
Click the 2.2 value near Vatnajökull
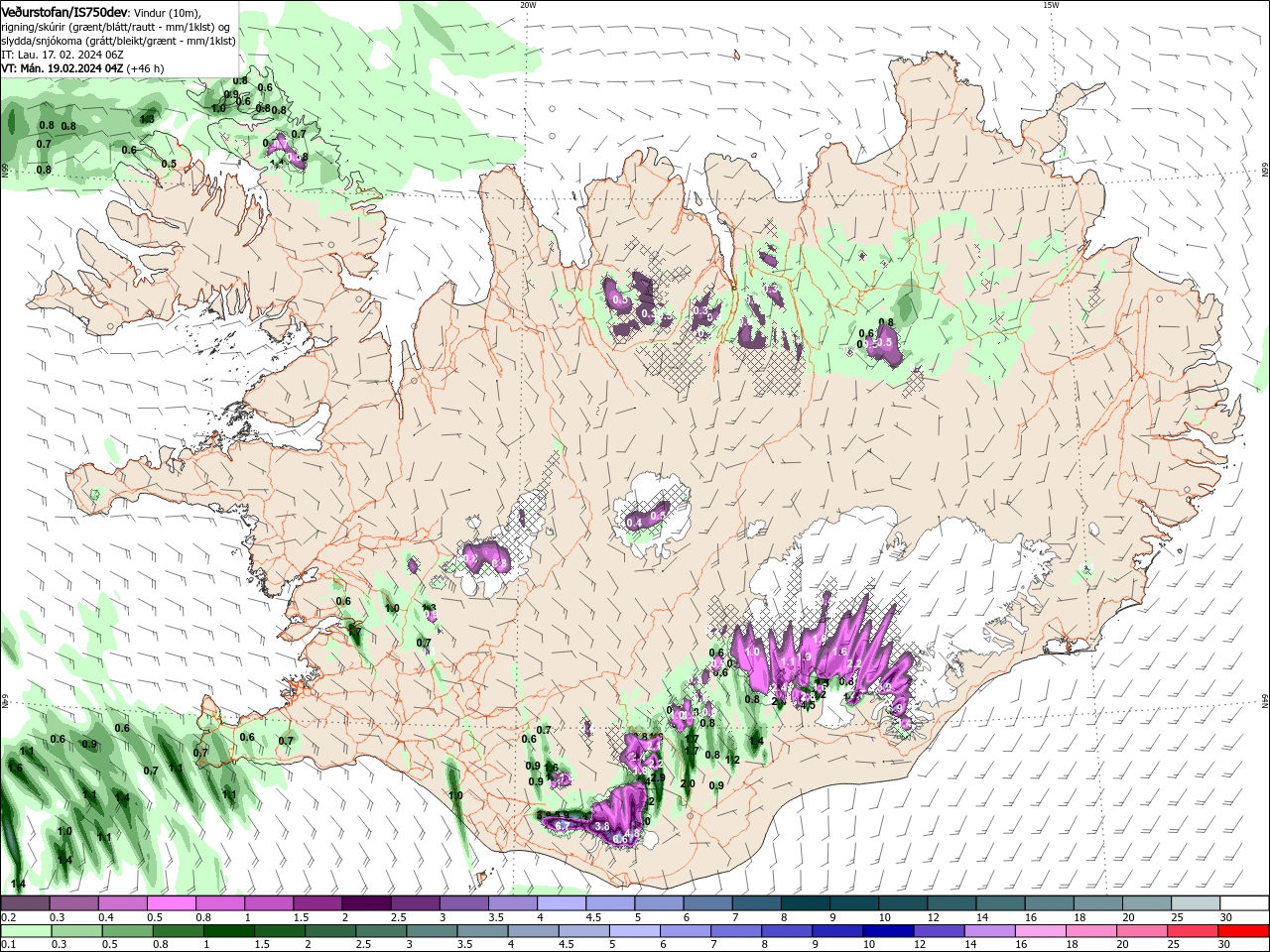[853, 663]
